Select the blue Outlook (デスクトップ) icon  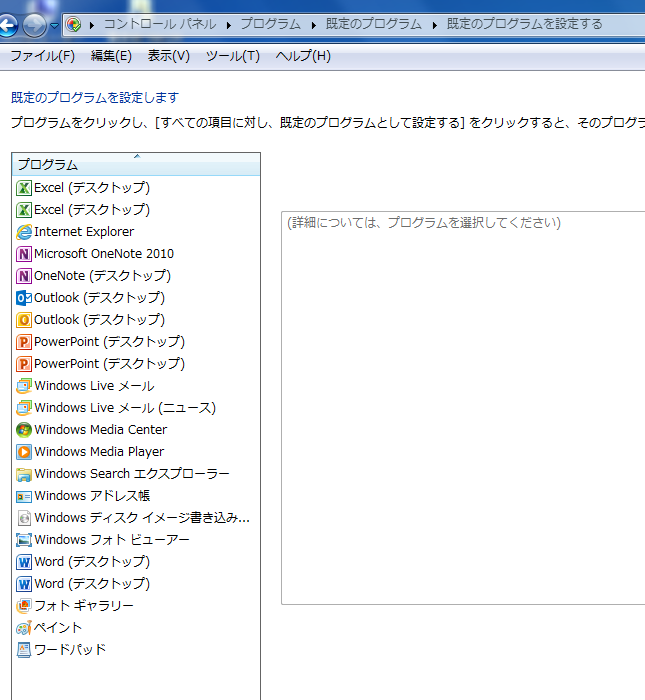[x=24, y=298]
